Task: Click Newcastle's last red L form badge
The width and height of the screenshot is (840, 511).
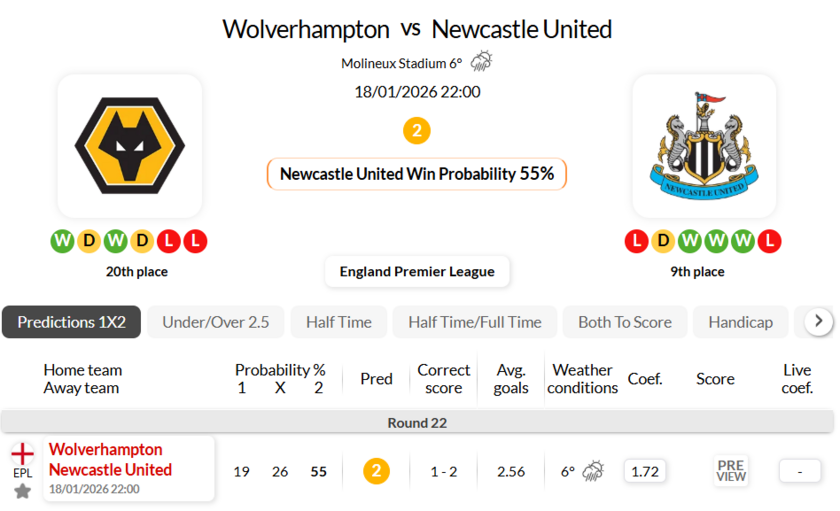Action: click(x=769, y=241)
